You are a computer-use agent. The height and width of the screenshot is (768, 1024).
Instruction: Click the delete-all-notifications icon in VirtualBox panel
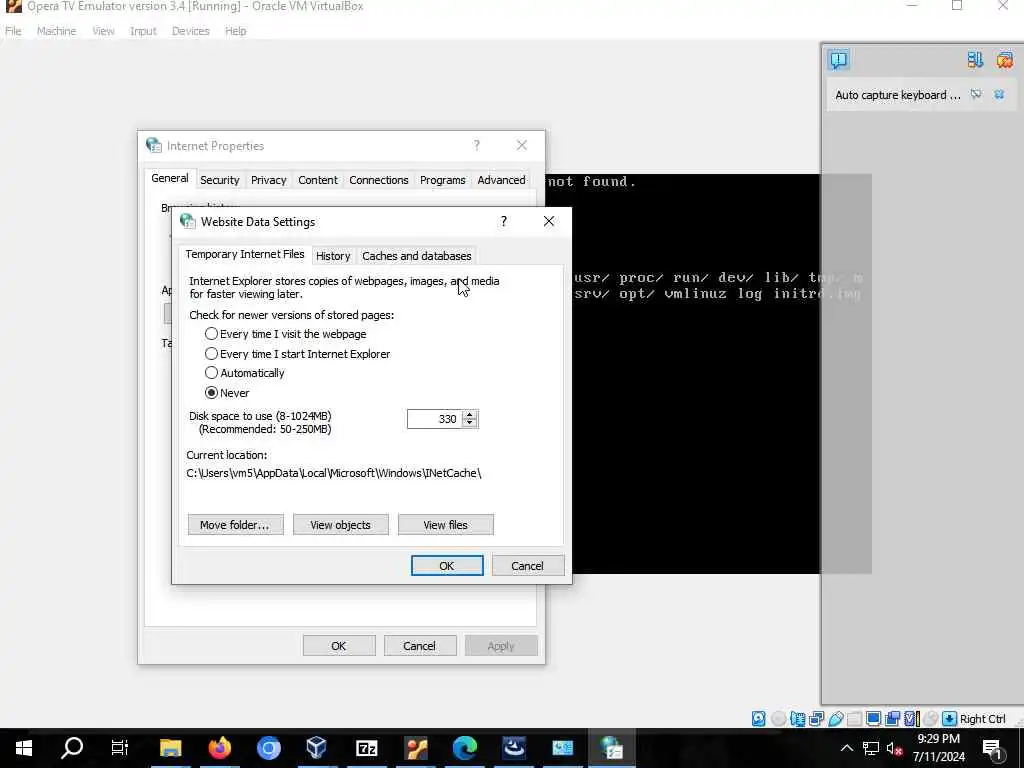coord(1004,60)
